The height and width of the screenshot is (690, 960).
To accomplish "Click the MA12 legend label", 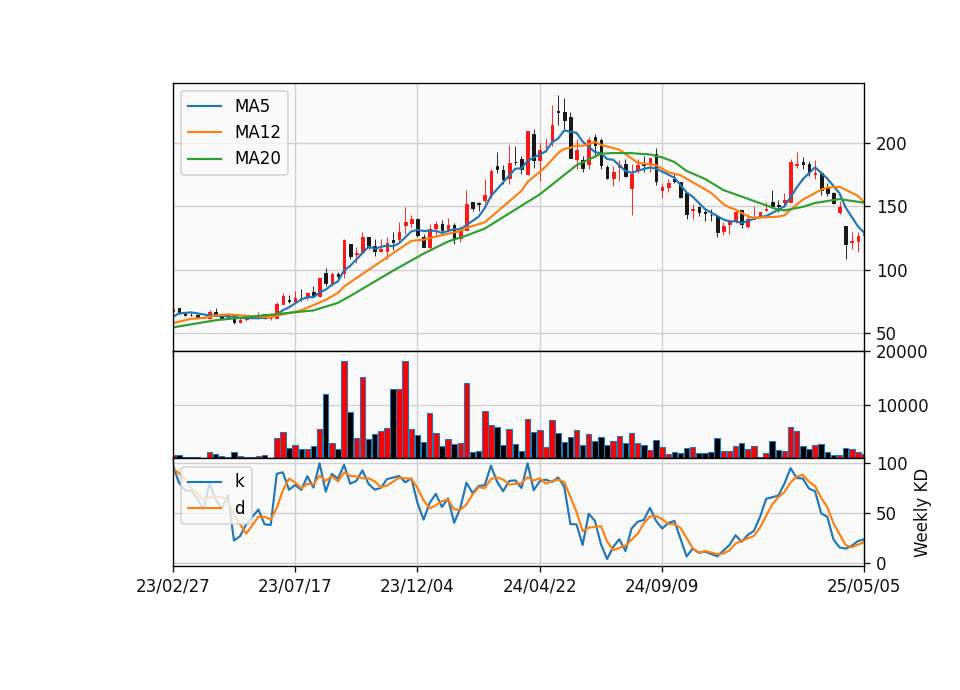I will 257,132.
